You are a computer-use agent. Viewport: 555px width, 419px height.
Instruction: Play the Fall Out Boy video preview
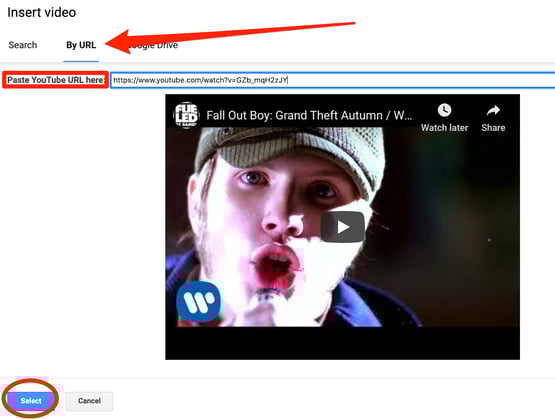[342, 227]
